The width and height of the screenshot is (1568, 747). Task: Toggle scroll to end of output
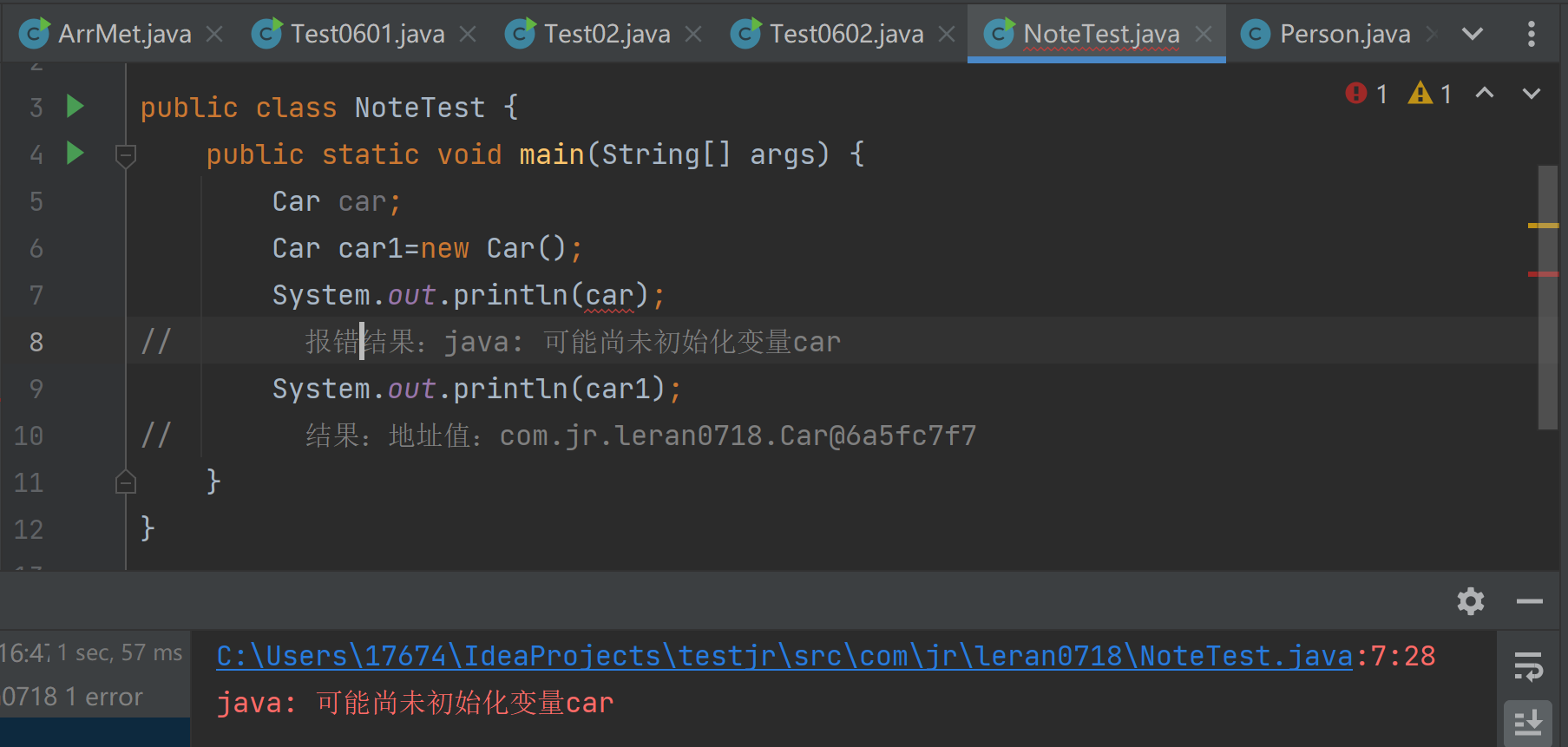(1528, 722)
